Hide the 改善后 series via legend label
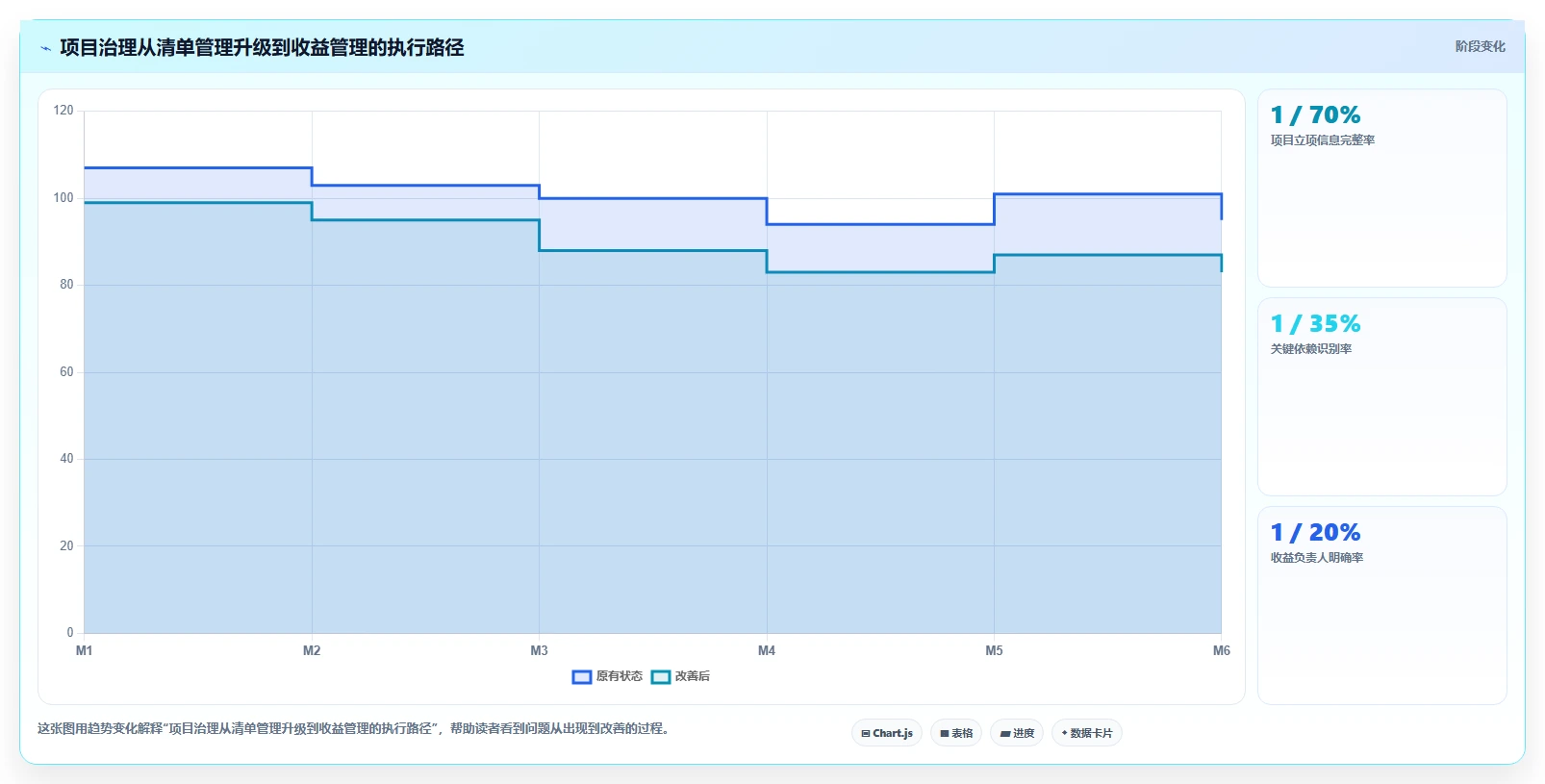 pos(693,676)
